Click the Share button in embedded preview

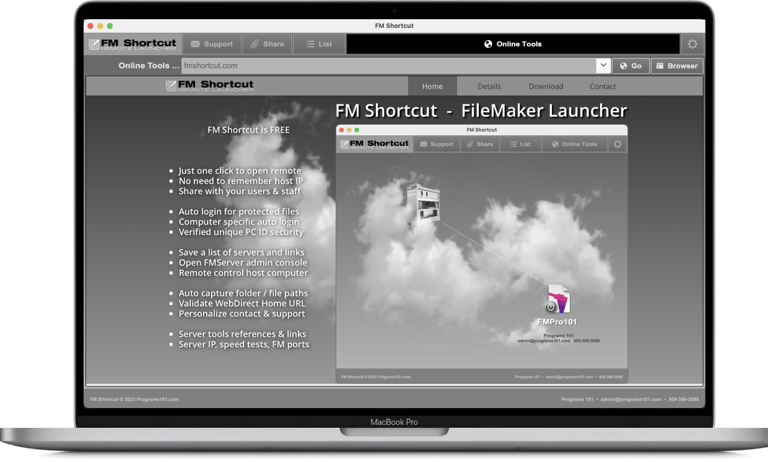480,144
